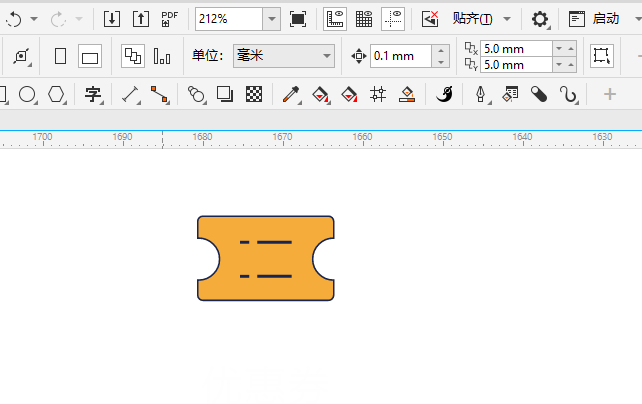Open the 单位 units dropdown showing 毫米
Viewport: 642px width, 404px height.
click(284, 56)
